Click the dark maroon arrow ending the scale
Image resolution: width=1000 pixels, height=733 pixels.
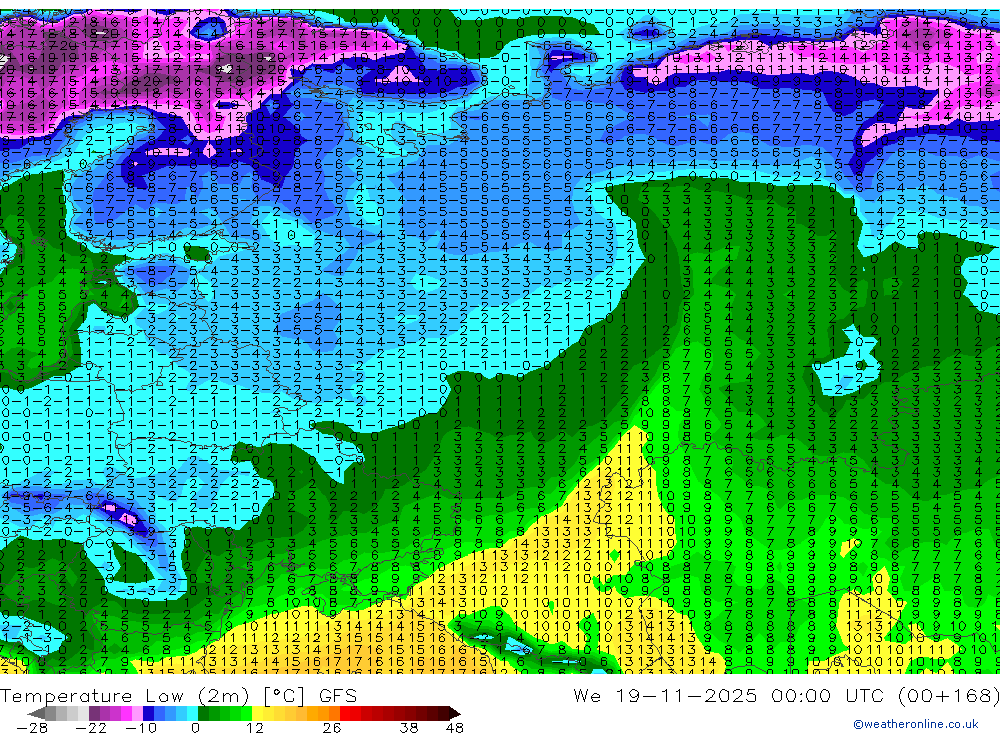pos(455,713)
